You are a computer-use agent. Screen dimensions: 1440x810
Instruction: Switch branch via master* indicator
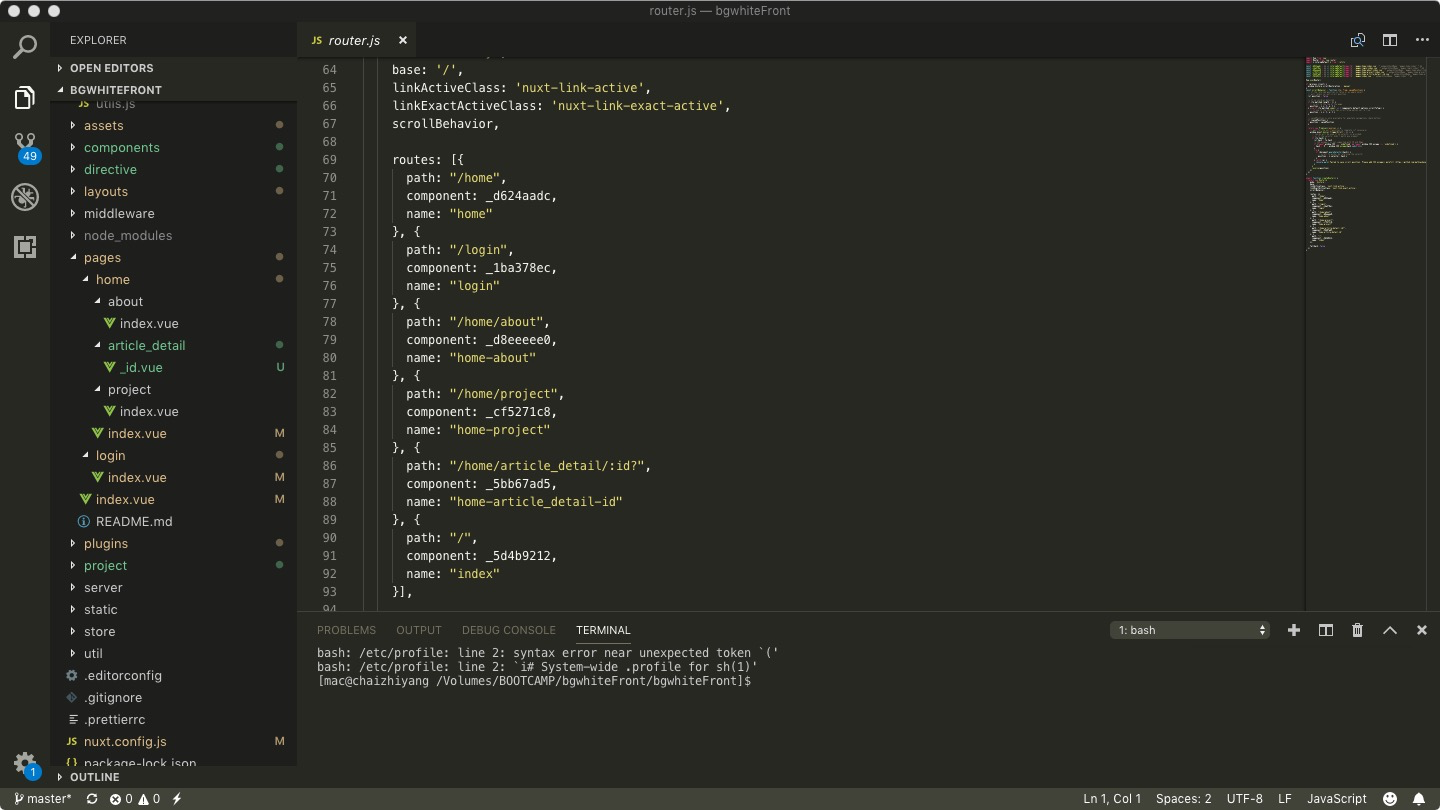coord(42,799)
